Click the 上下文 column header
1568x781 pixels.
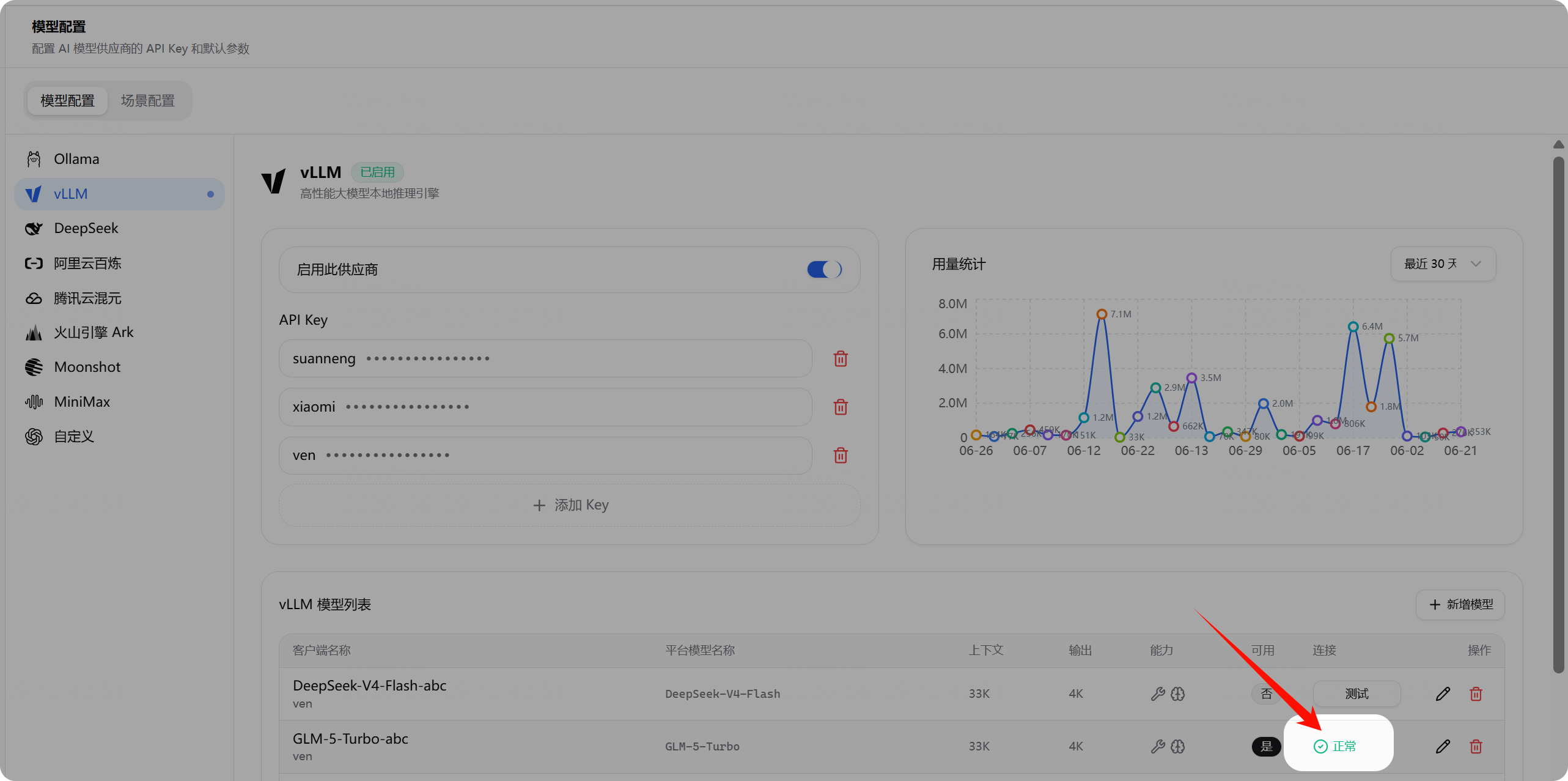[x=986, y=650]
